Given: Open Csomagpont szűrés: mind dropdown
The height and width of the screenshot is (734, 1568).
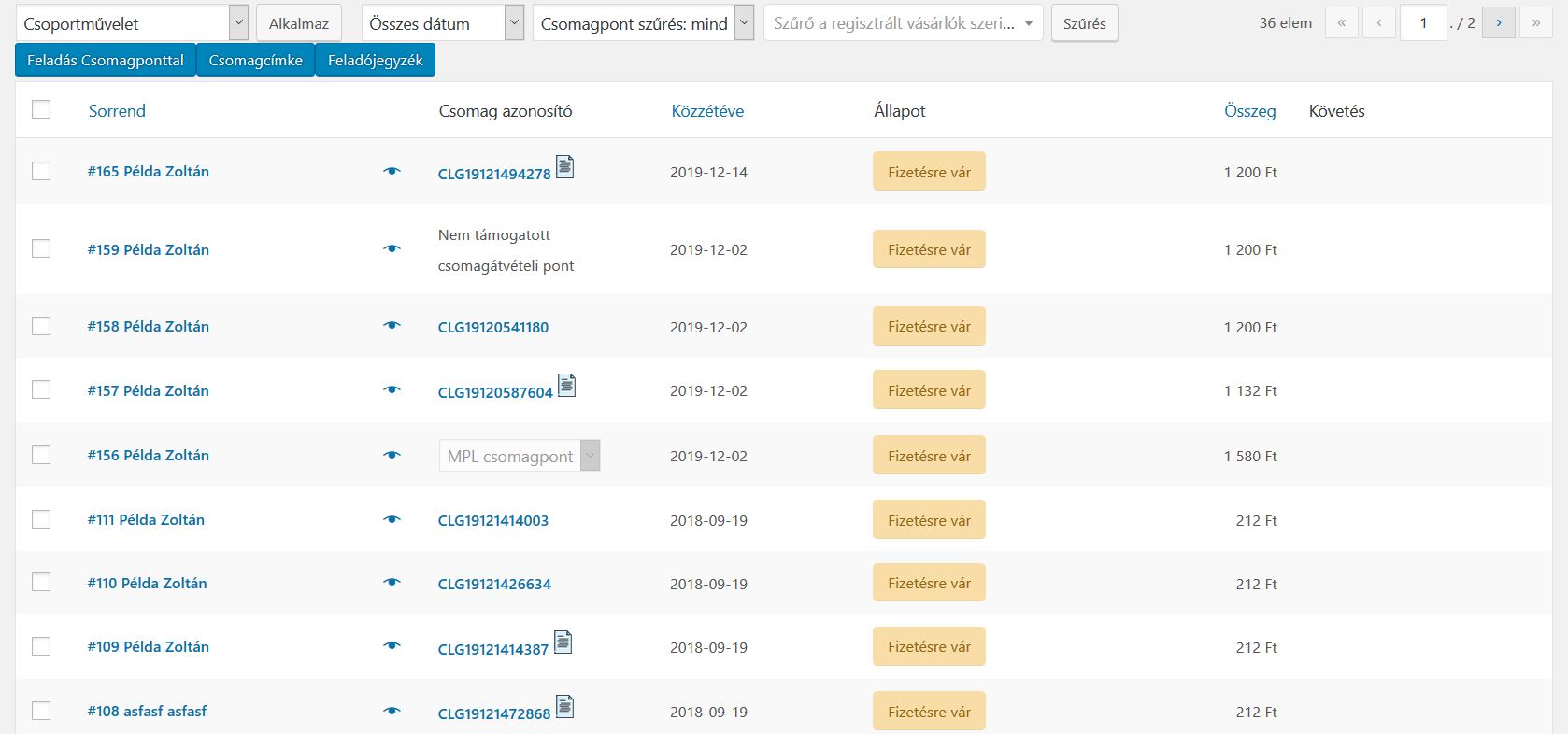Looking at the screenshot, I should click(643, 23).
